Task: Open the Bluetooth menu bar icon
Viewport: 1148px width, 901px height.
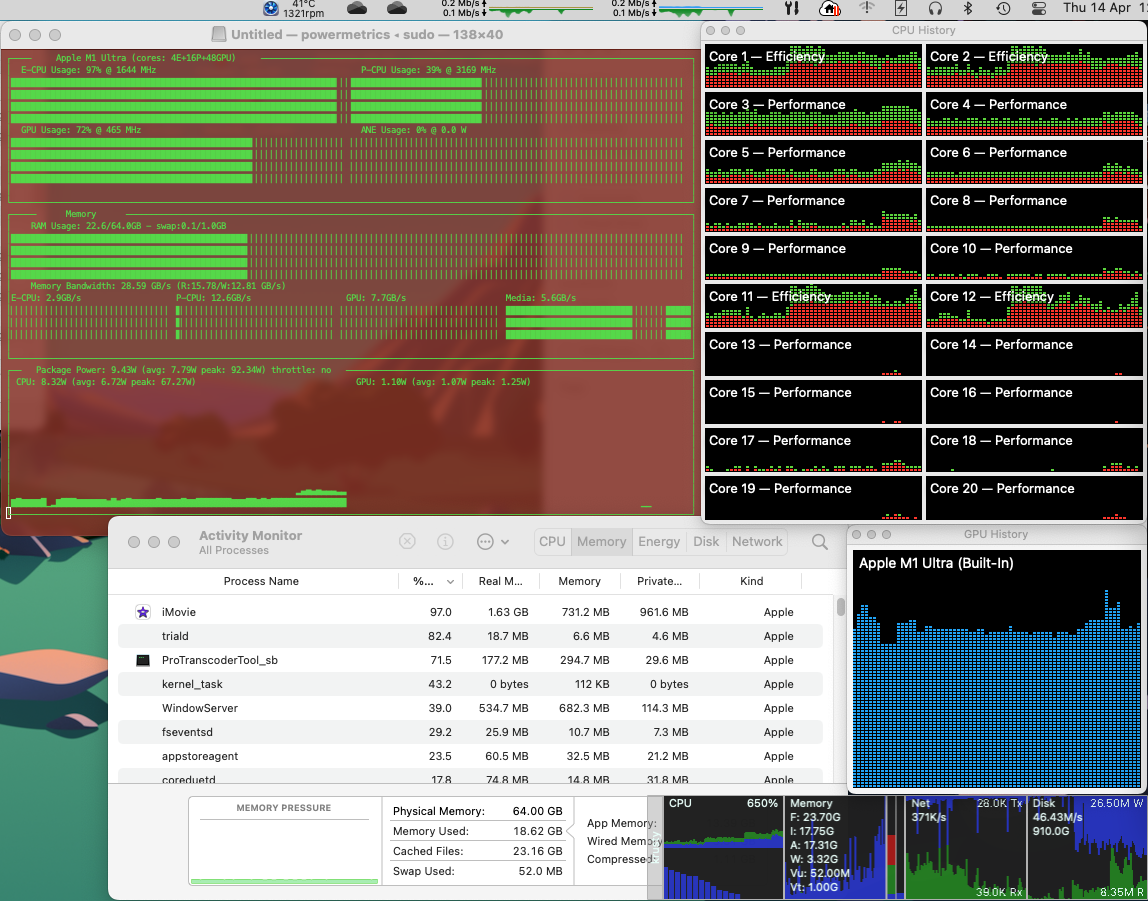Action: click(967, 8)
